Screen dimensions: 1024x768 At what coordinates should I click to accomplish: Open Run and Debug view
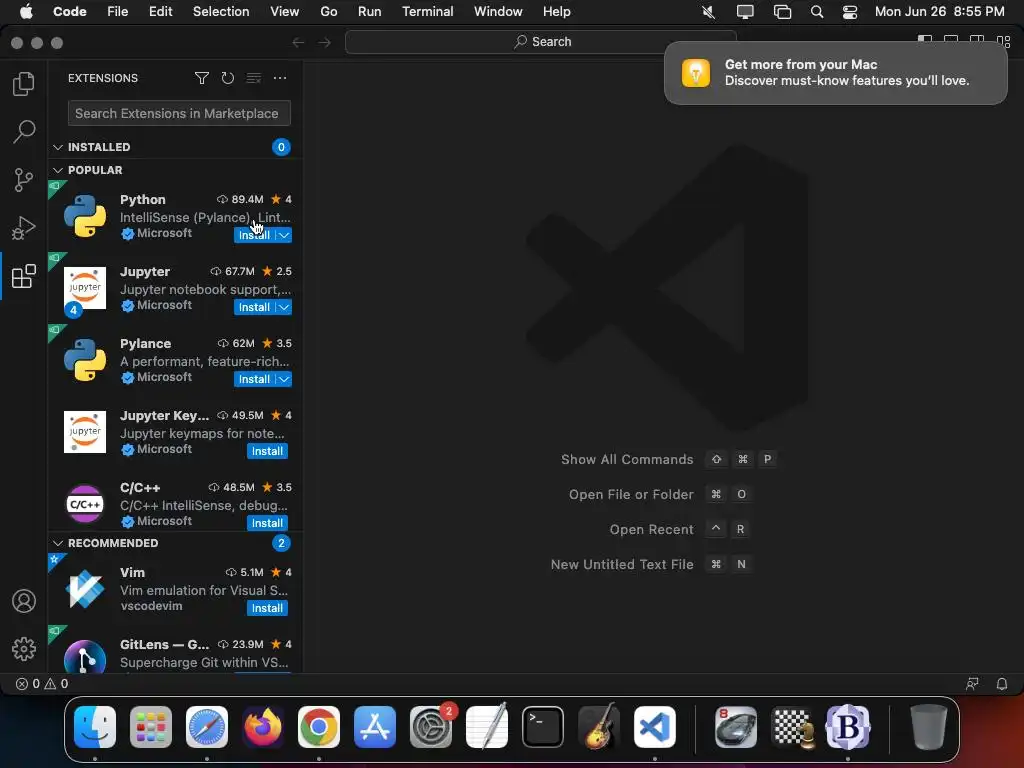24,228
